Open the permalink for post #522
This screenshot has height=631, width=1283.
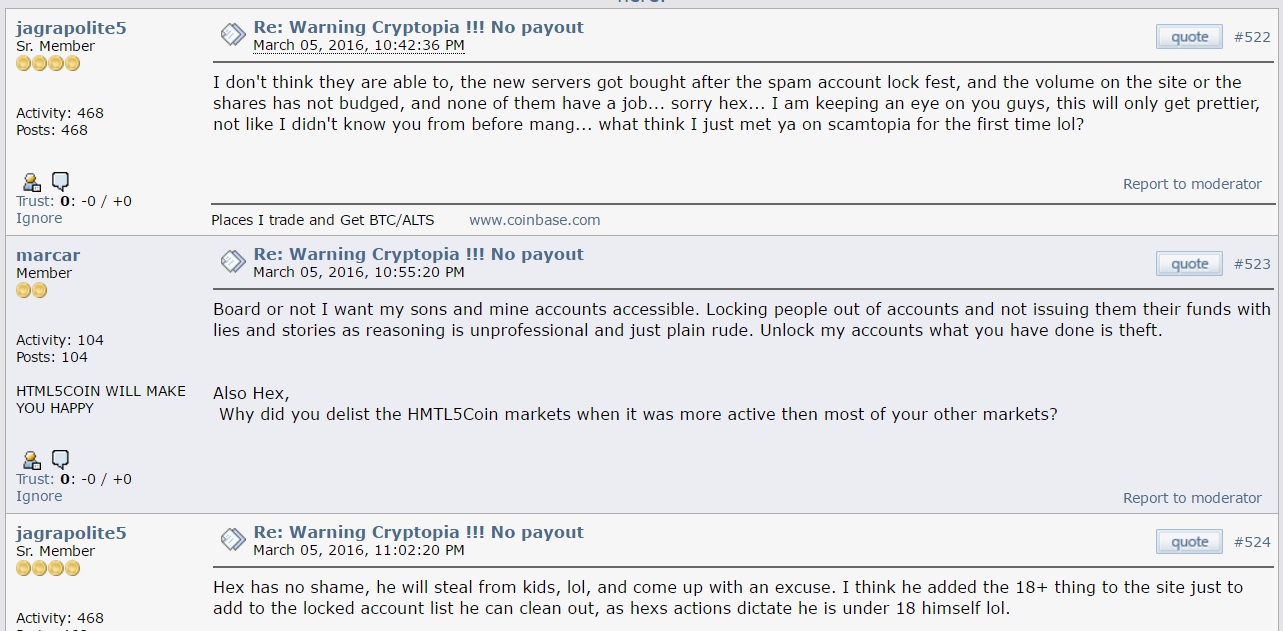[1252, 37]
